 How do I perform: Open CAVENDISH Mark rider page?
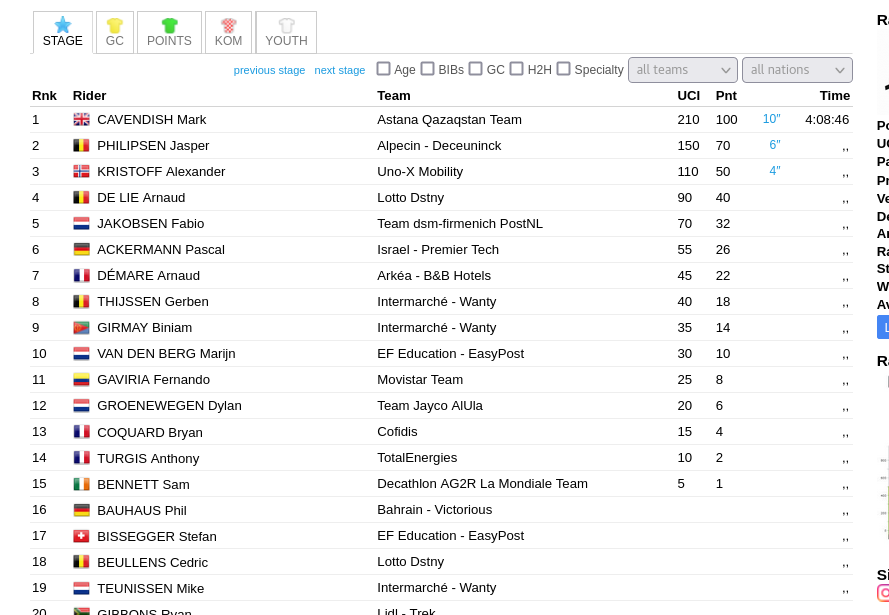[x=151, y=120]
